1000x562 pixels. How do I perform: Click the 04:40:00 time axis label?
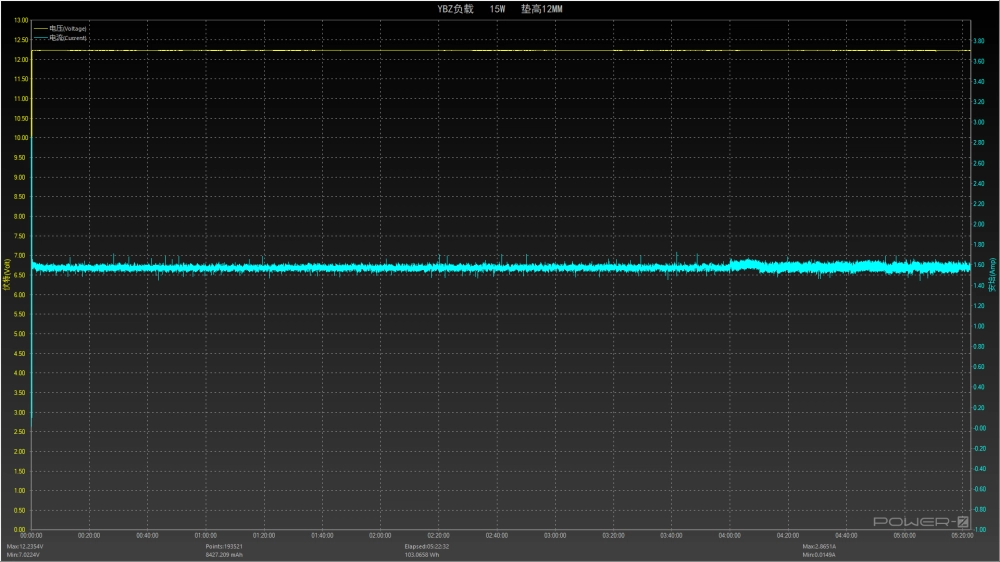coord(846,536)
